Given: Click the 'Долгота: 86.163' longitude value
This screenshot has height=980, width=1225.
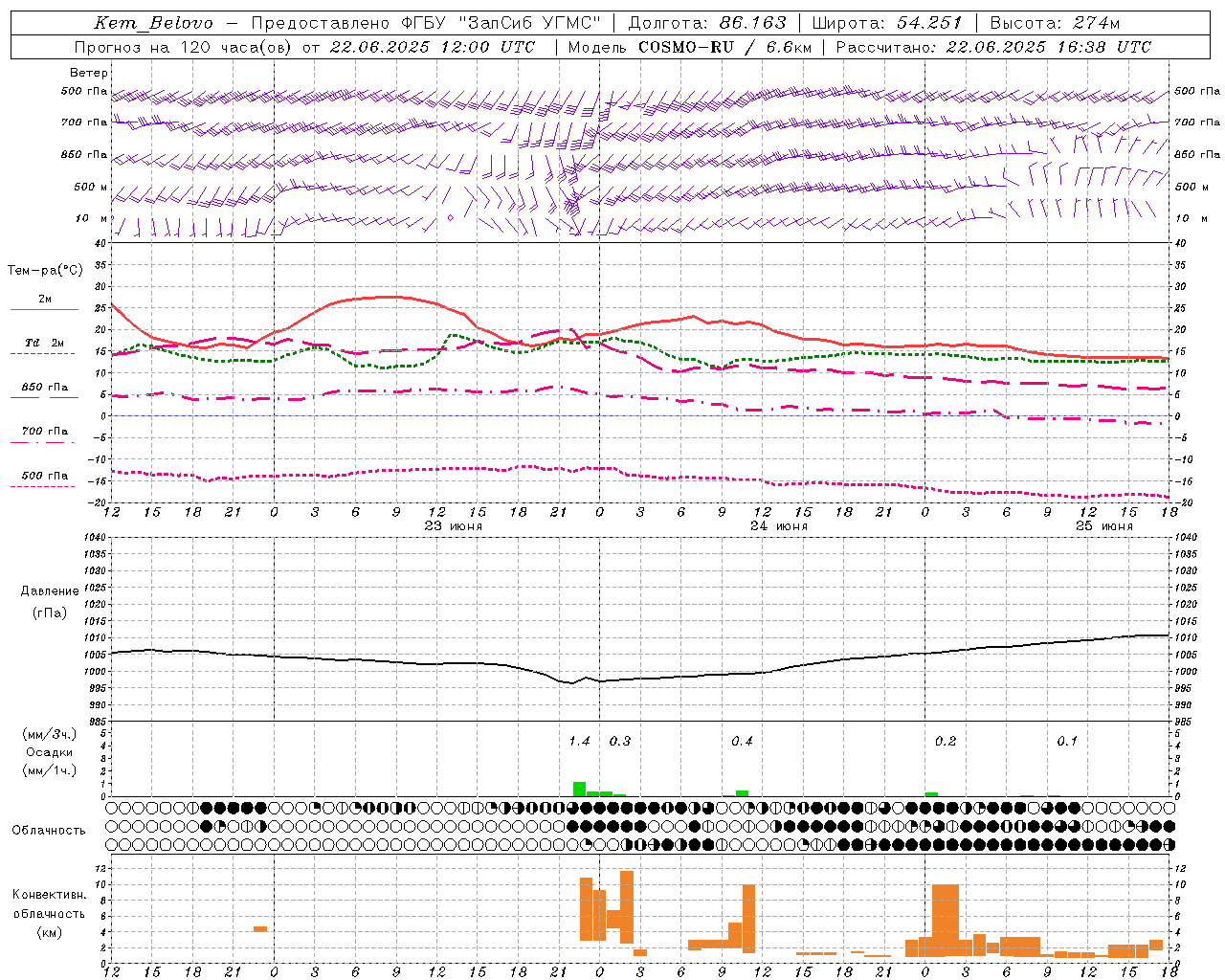Looking at the screenshot, I should (x=707, y=23).
